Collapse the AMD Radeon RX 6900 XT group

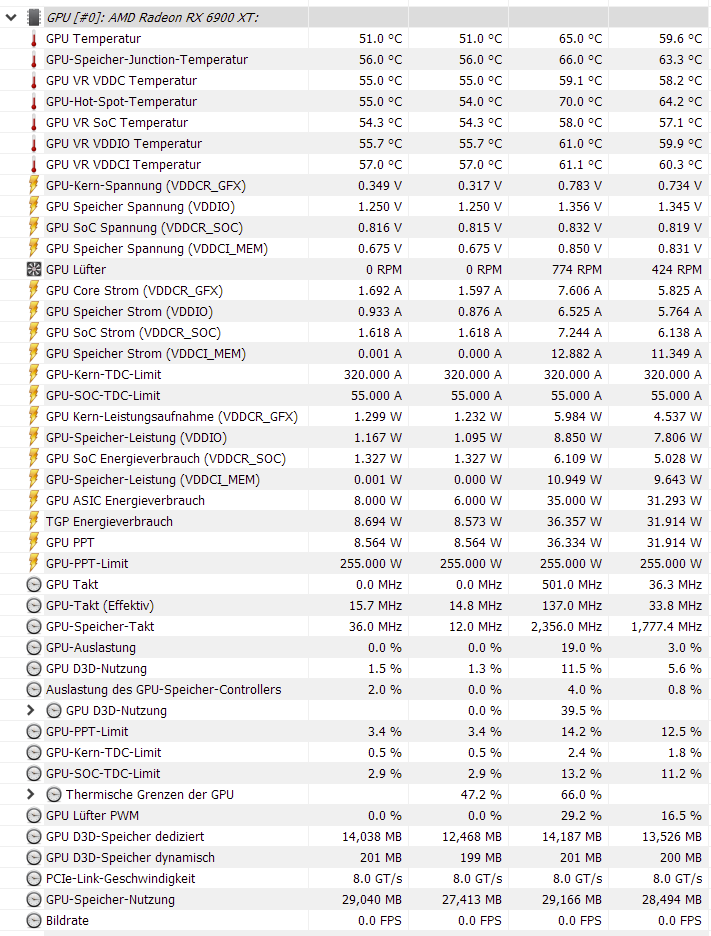pos(11,18)
